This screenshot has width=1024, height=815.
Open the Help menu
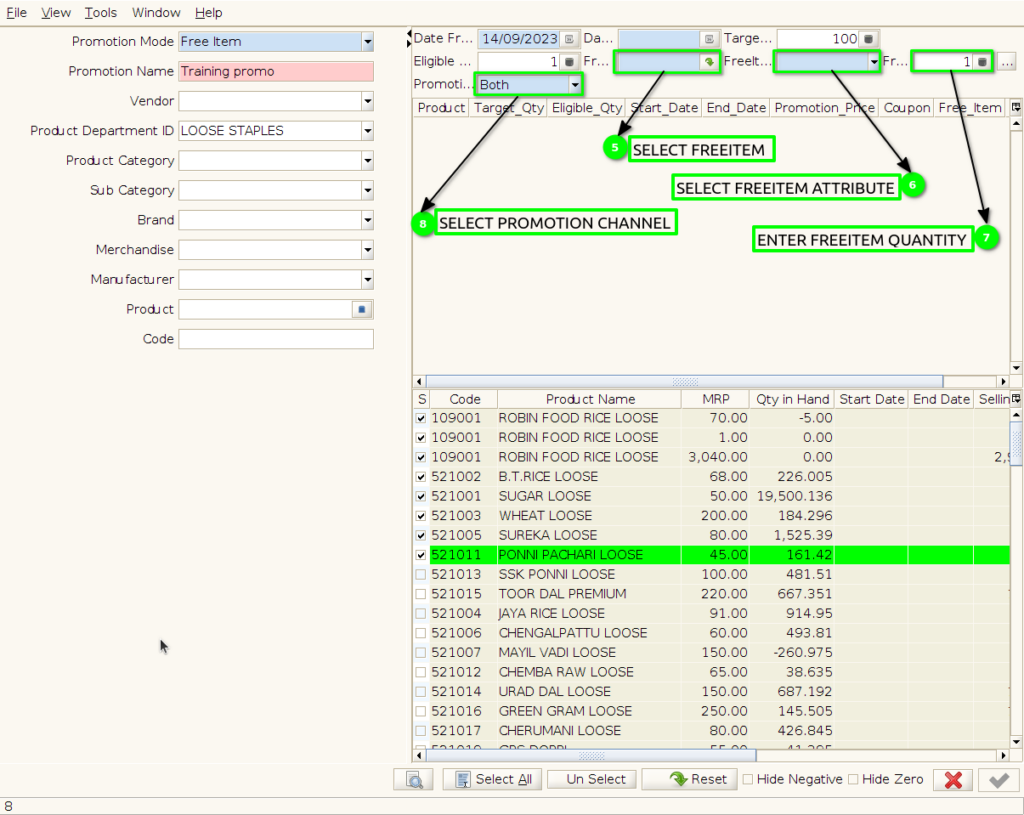tap(208, 12)
